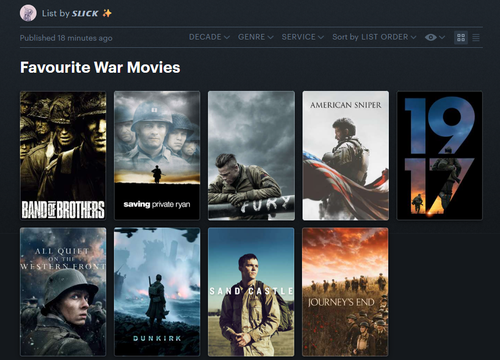Click the Favourite War Movies title
Screen dimensions: 500x360
[x=100, y=67]
